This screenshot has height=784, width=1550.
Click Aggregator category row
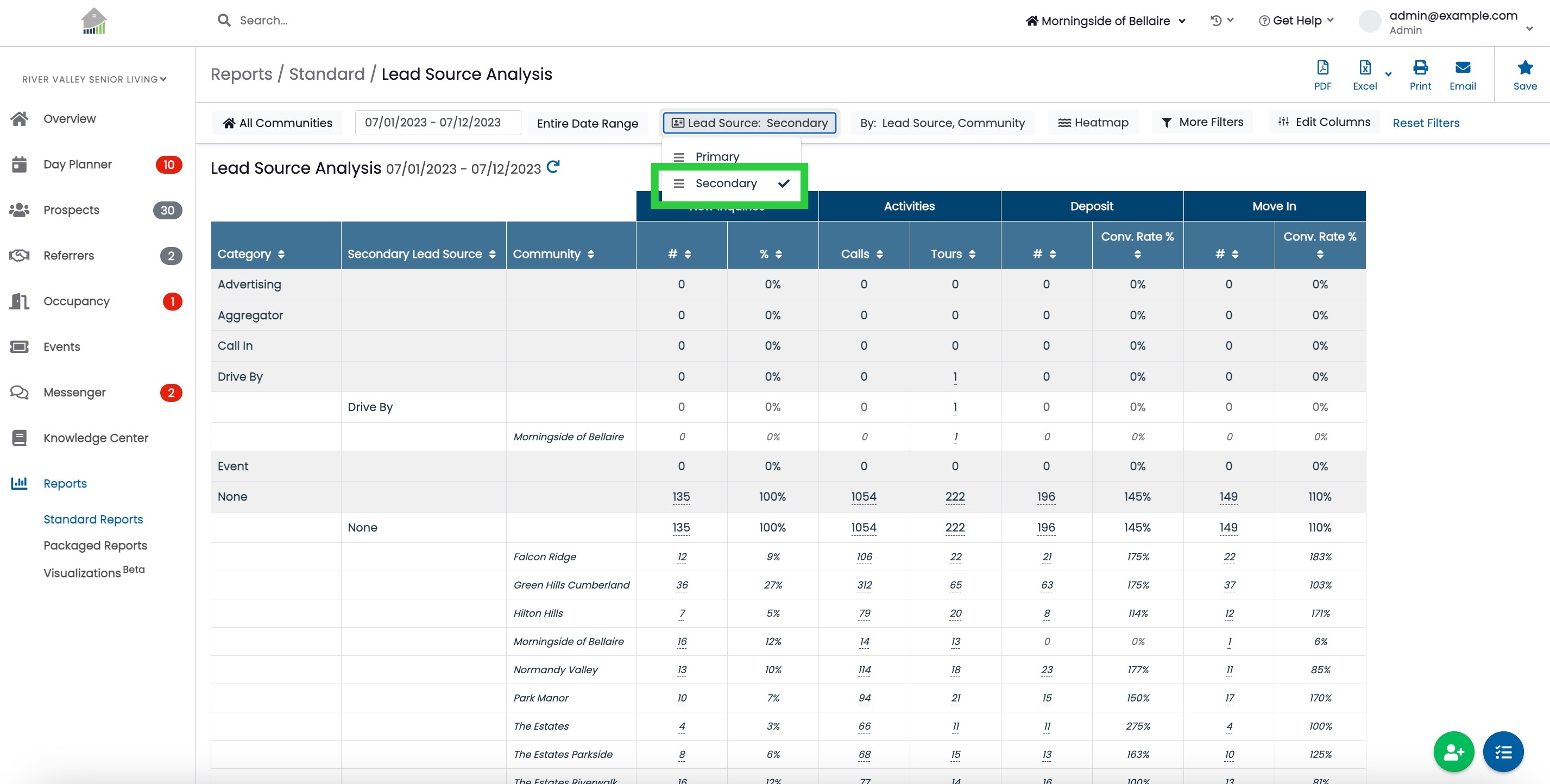click(787, 315)
